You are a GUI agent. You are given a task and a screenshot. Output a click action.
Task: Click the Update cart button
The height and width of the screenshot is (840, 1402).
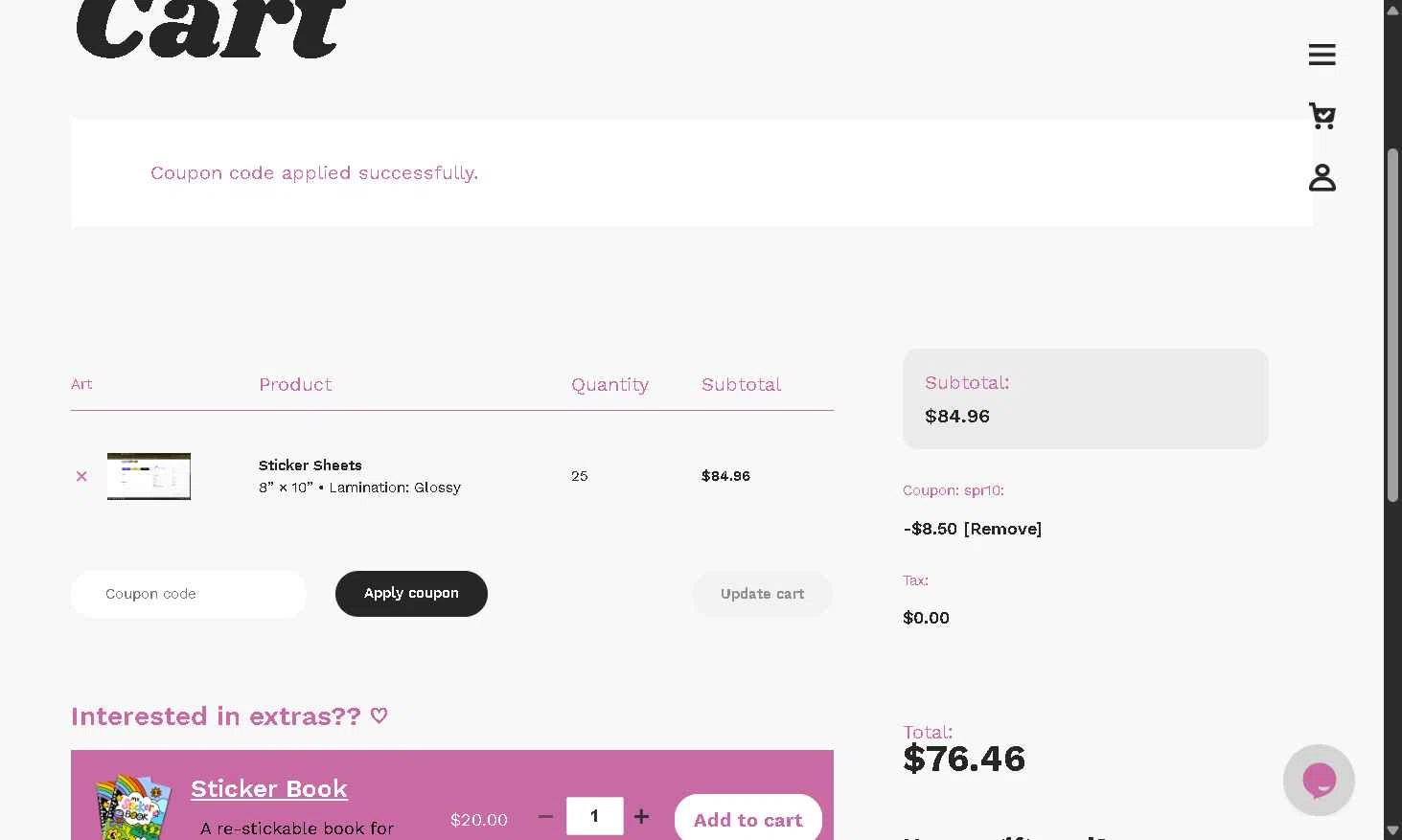[x=762, y=594]
